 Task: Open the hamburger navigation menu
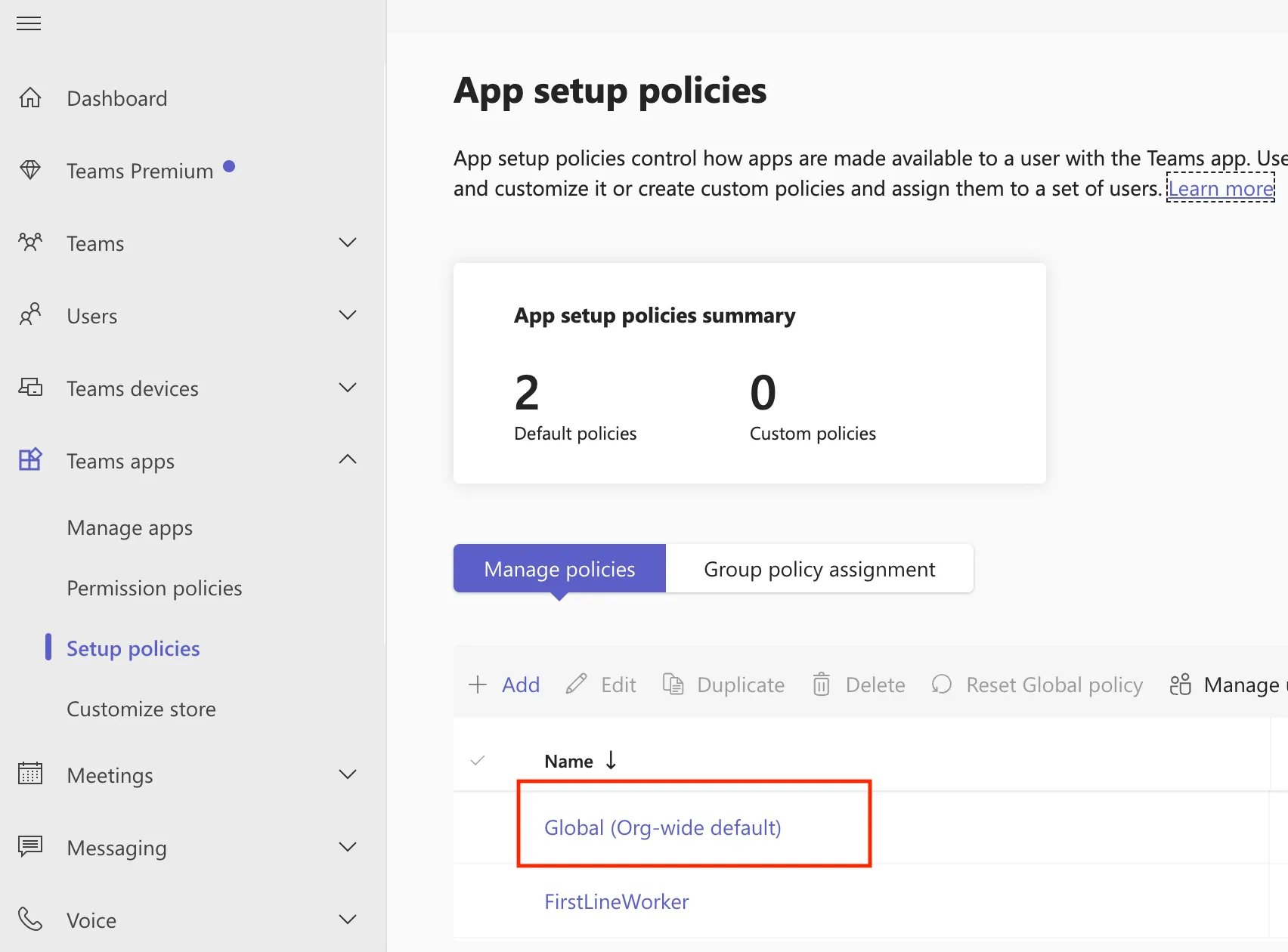(x=29, y=23)
